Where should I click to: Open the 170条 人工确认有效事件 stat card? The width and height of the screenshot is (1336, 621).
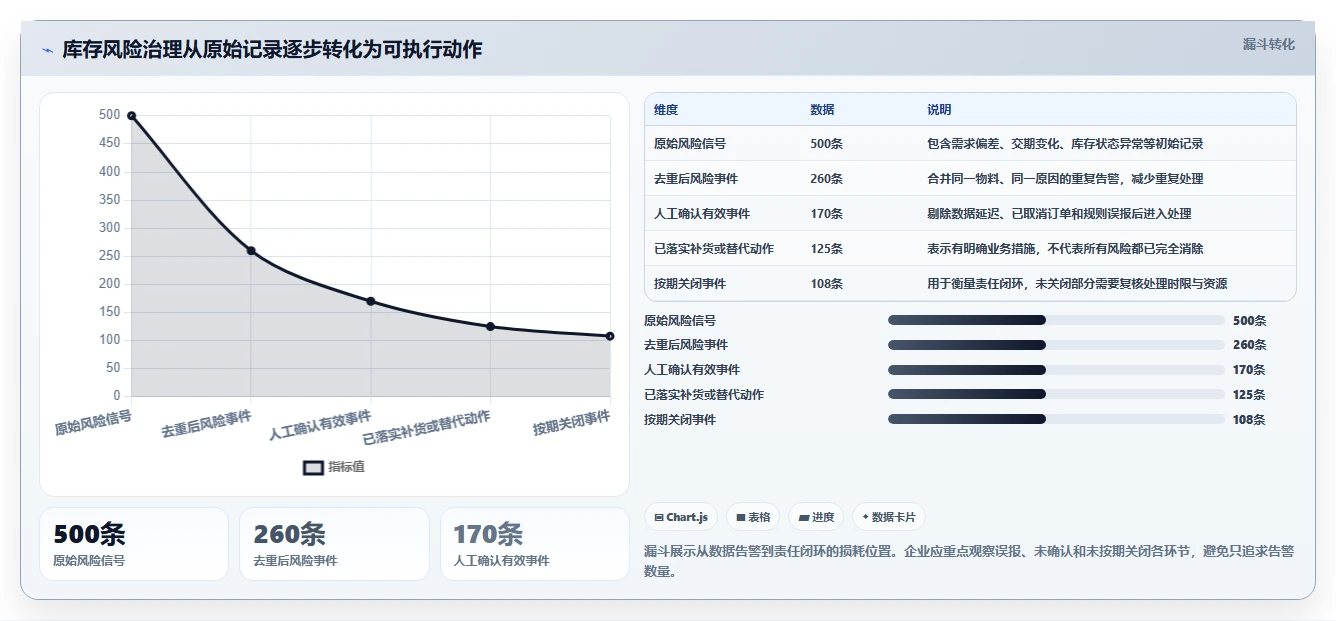(x=535, y=544)
